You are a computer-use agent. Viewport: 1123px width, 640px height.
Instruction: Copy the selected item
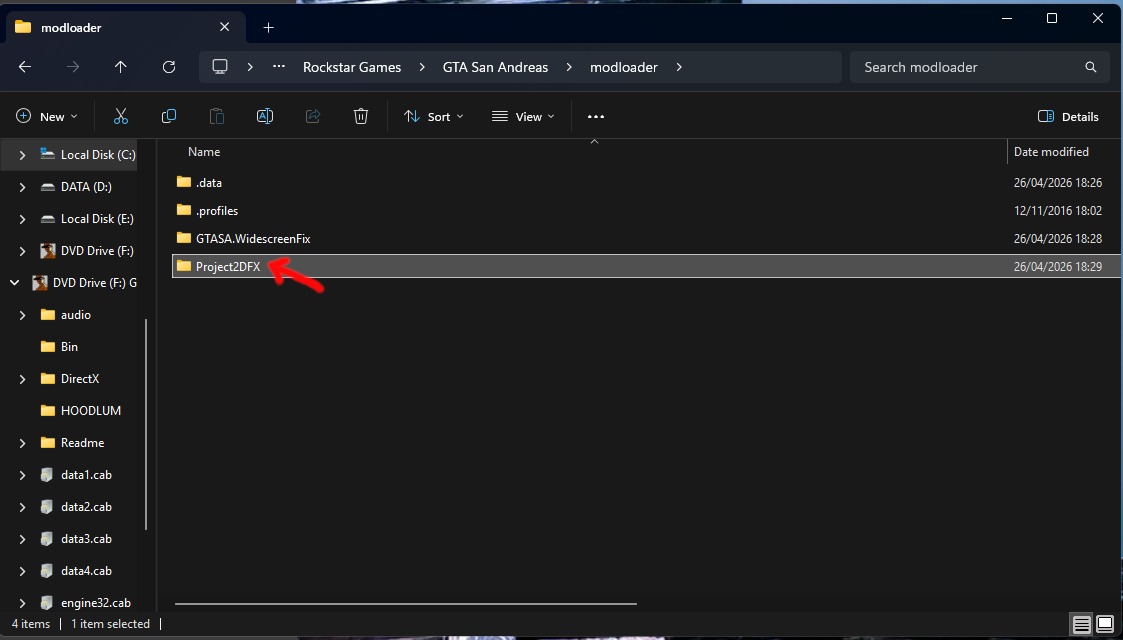[169, 116]
